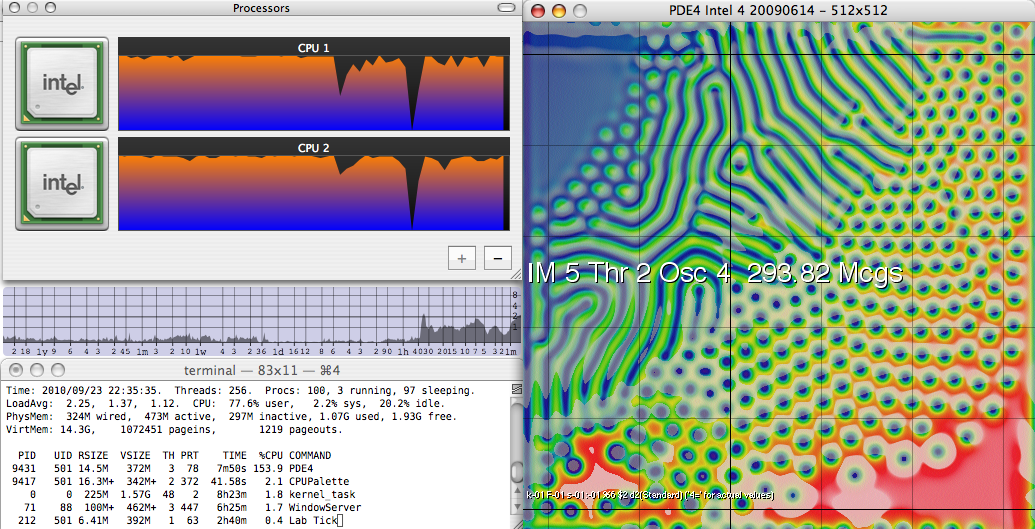Click the 'IM 5 Thr 2 Osc 4' overlay text

click(629, 273)
